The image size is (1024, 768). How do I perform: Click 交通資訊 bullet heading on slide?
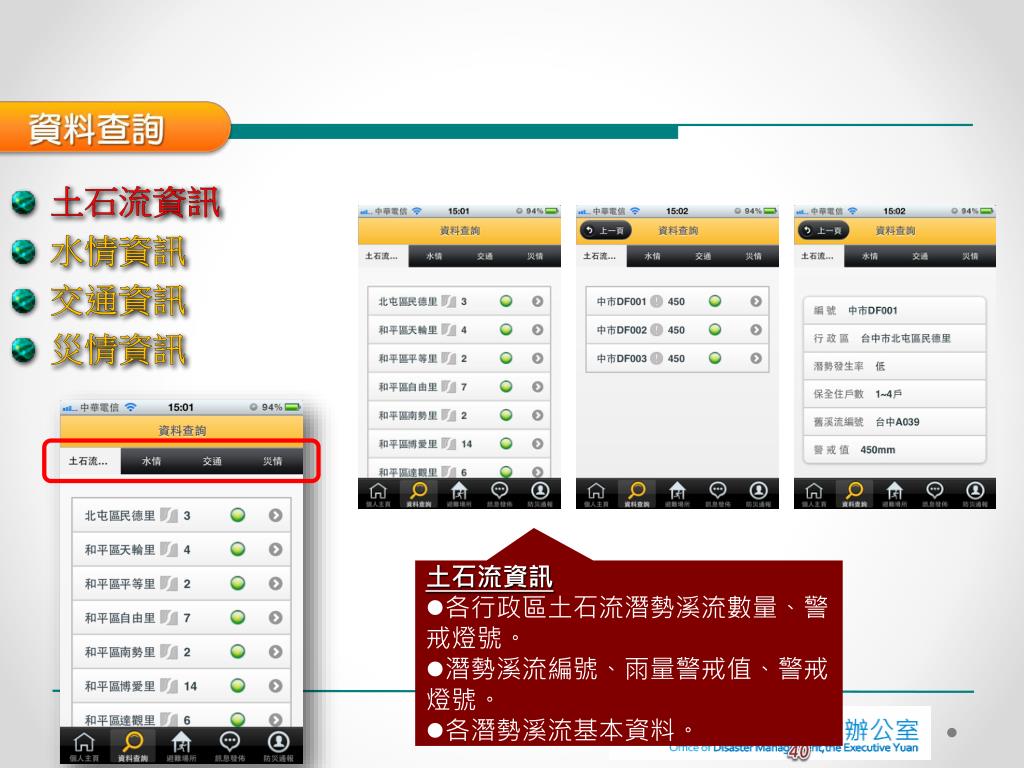(118, 301)
